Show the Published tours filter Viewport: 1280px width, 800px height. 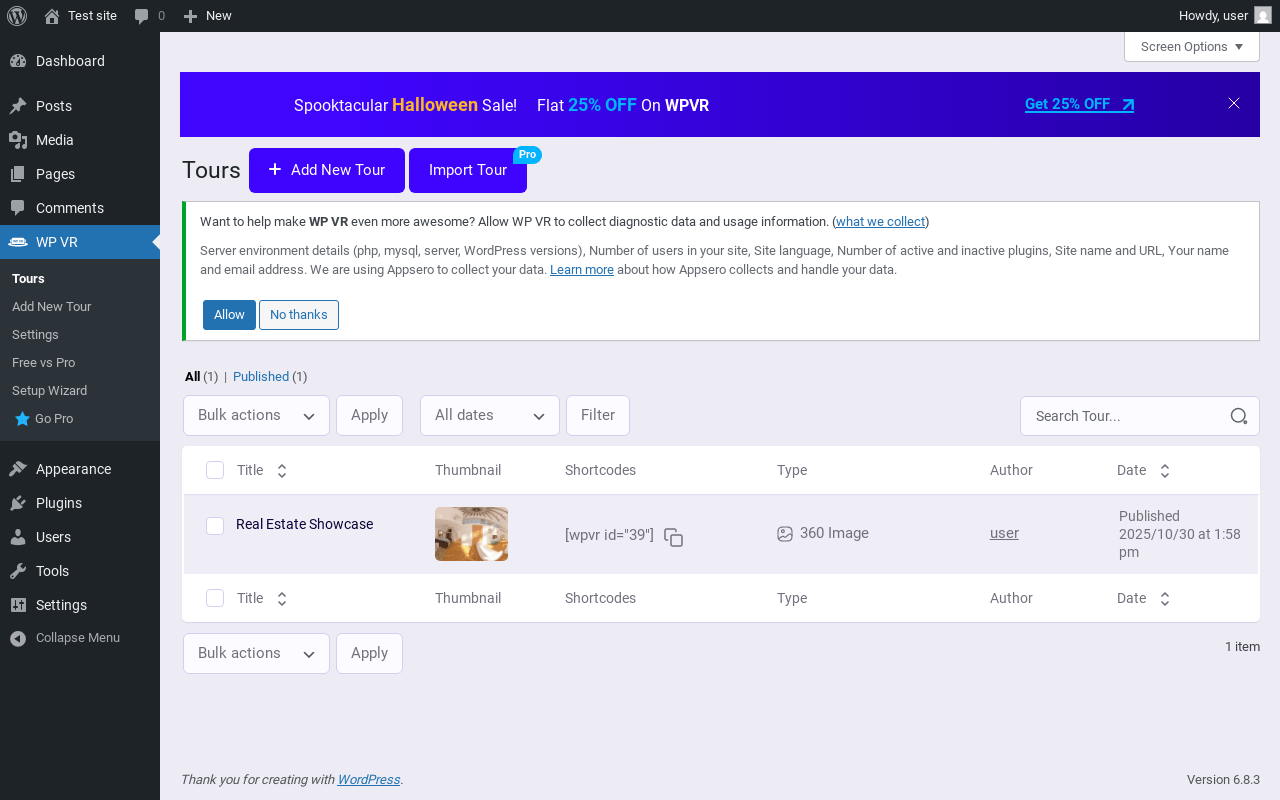[261, 377]
